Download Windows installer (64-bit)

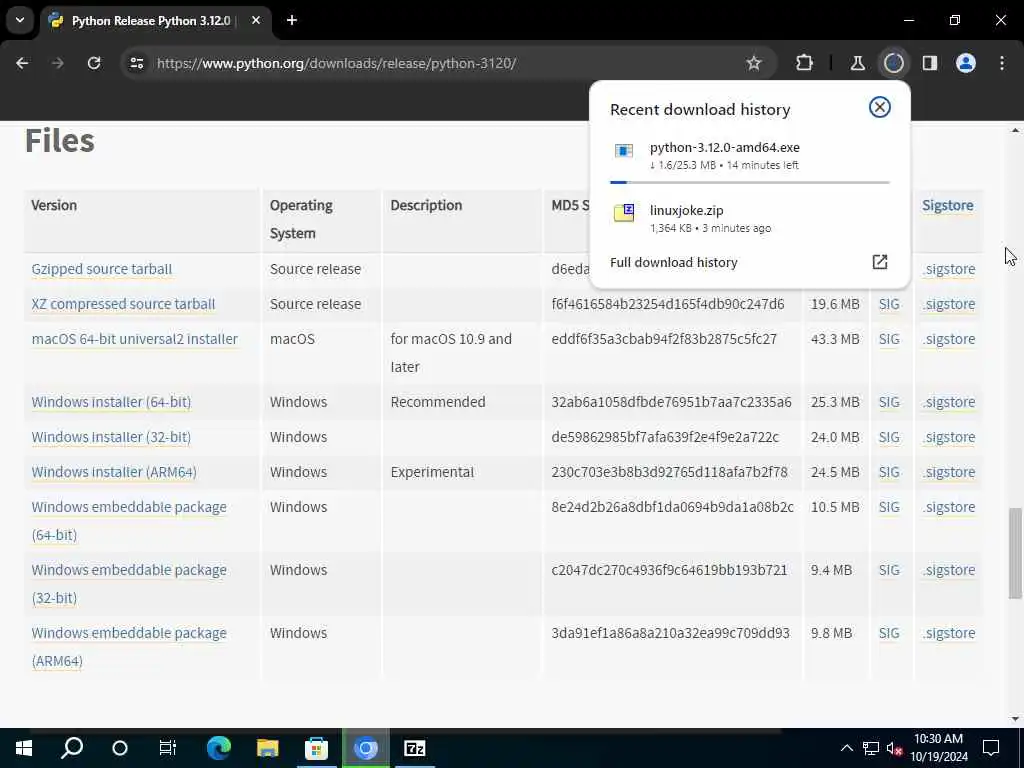pyautogui.click(x=112, y=402)
